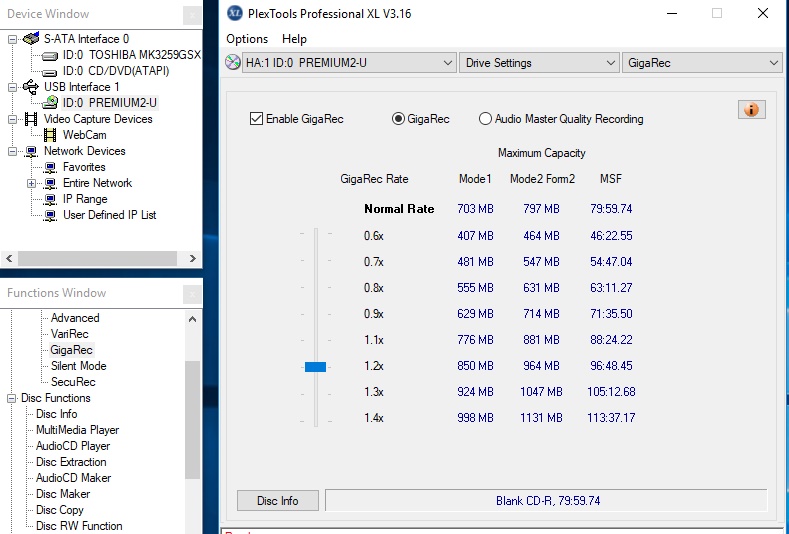Select ID:0 PREMIUM2-U in device tree
This screenshot has width=789, height=534.
(109, 103)
